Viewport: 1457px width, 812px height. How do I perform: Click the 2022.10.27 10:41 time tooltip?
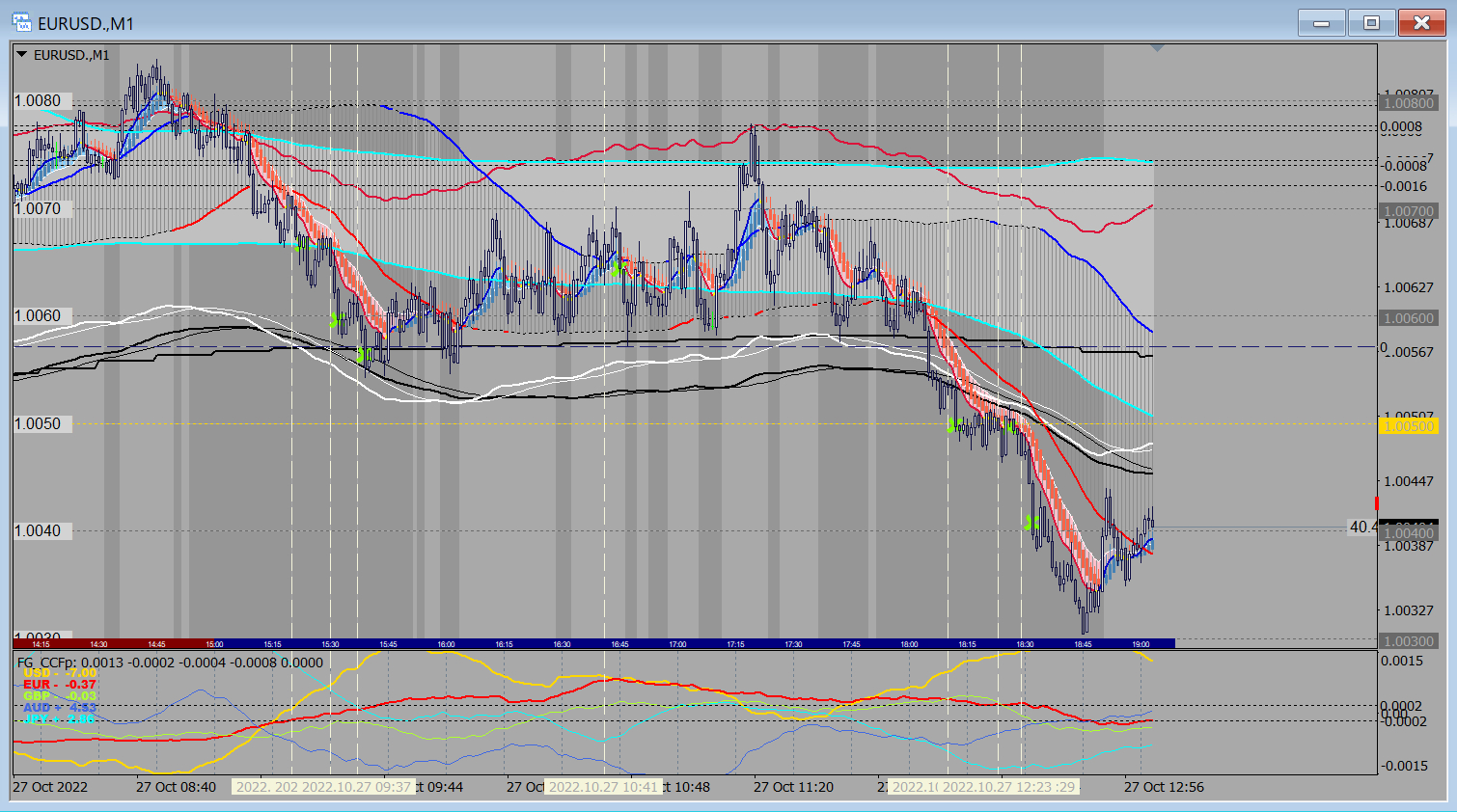pos(603,787)
